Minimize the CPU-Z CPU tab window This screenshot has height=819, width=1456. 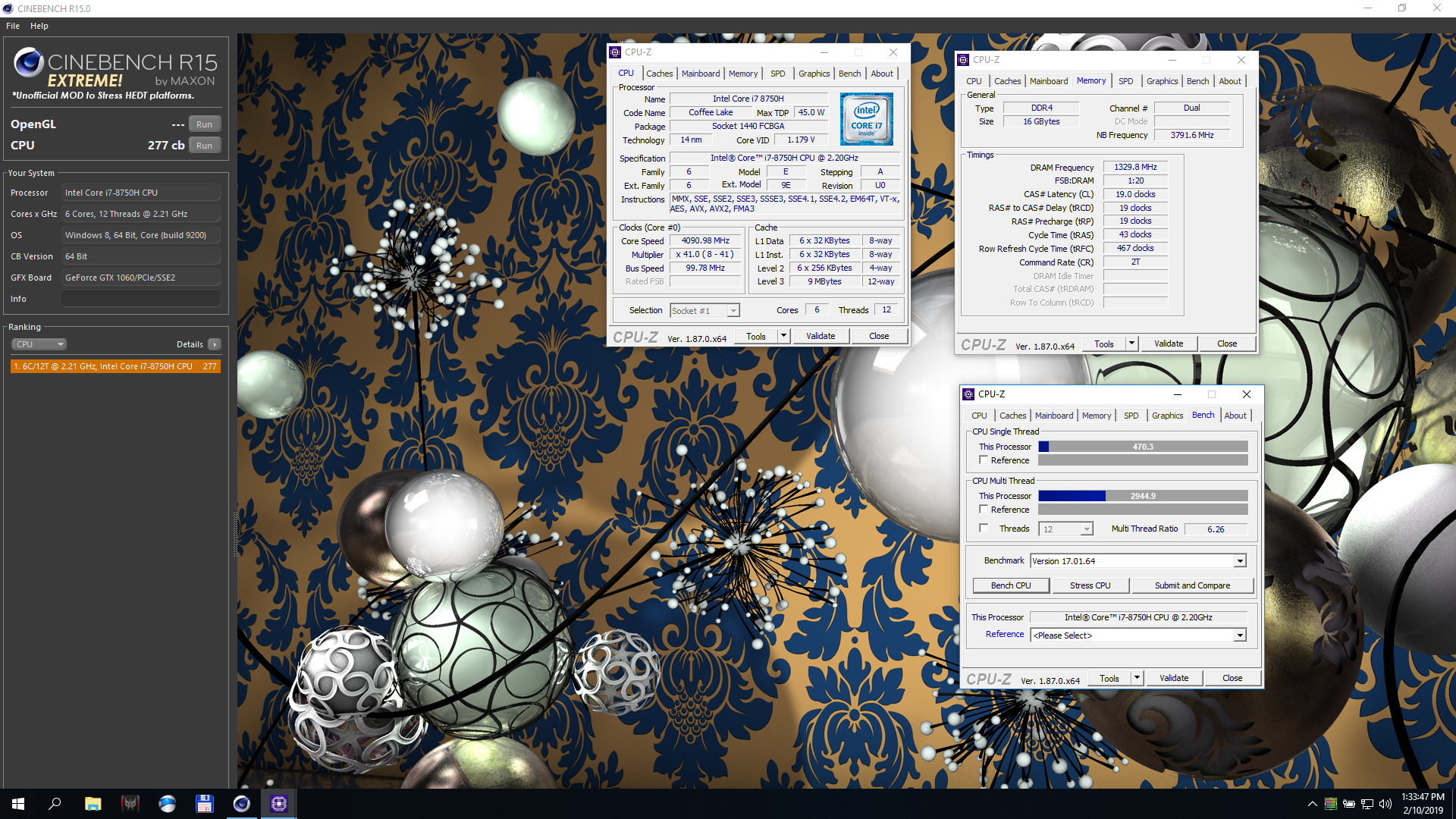pos(824,52)
